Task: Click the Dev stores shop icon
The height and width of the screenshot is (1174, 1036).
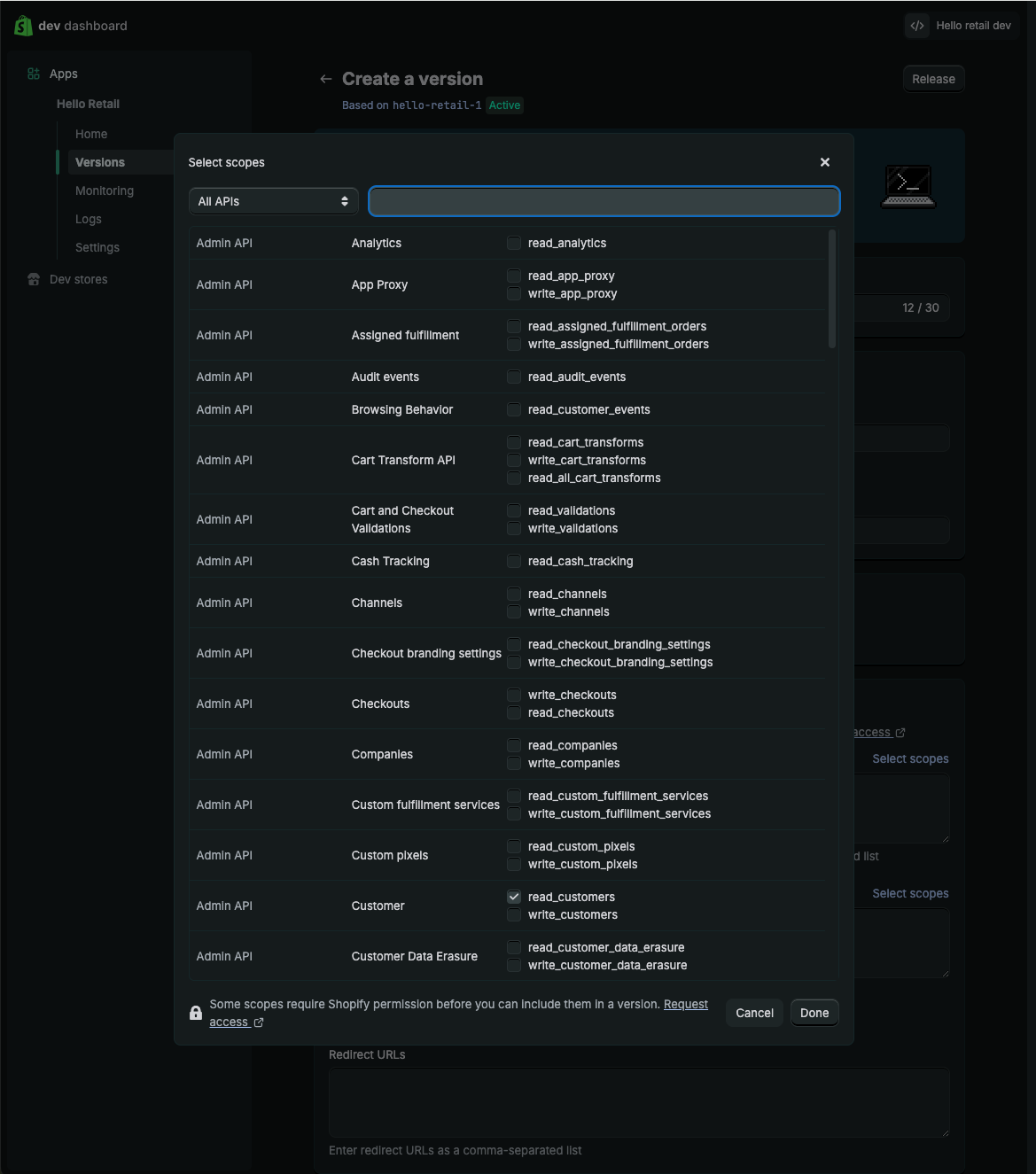Action: [34, 279]
